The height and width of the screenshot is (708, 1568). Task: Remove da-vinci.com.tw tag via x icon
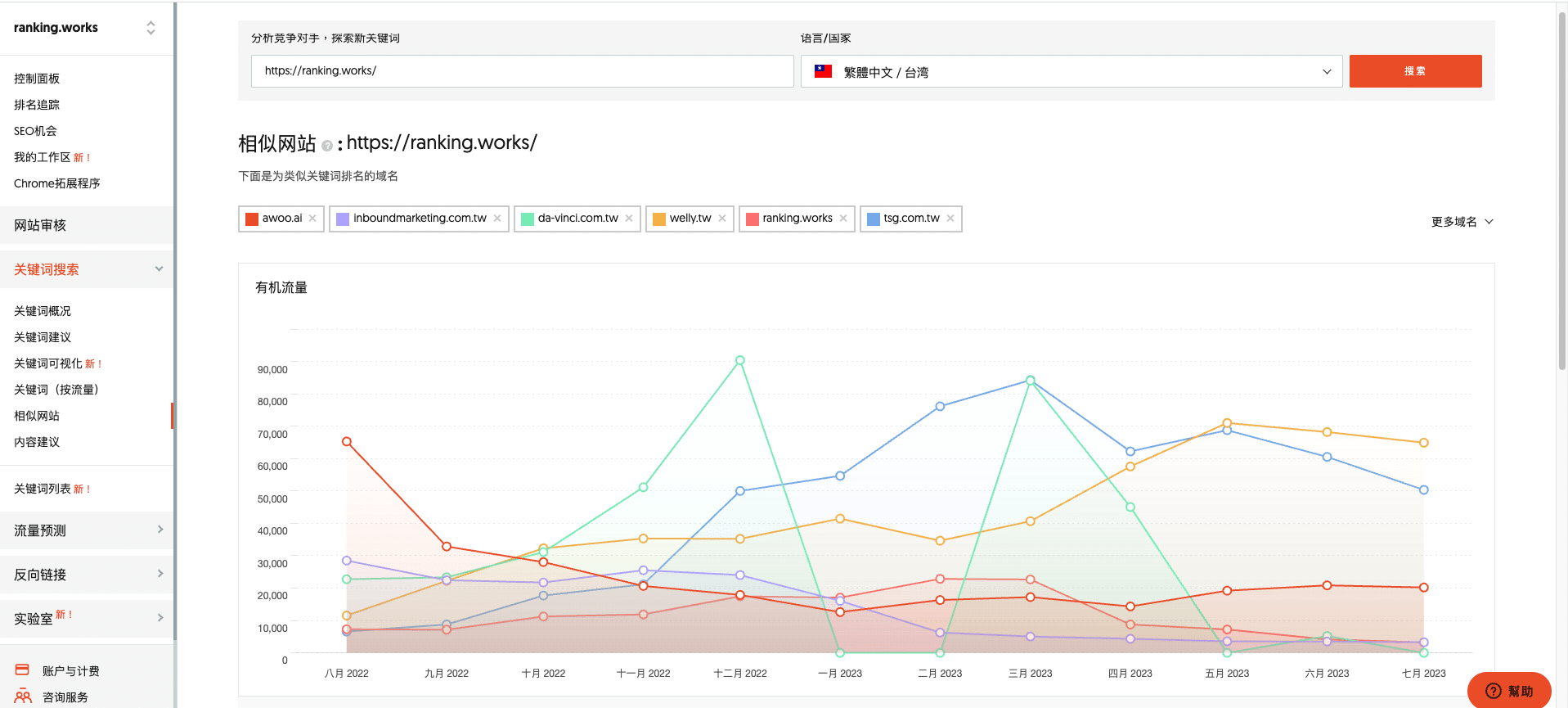click(629, 219)
